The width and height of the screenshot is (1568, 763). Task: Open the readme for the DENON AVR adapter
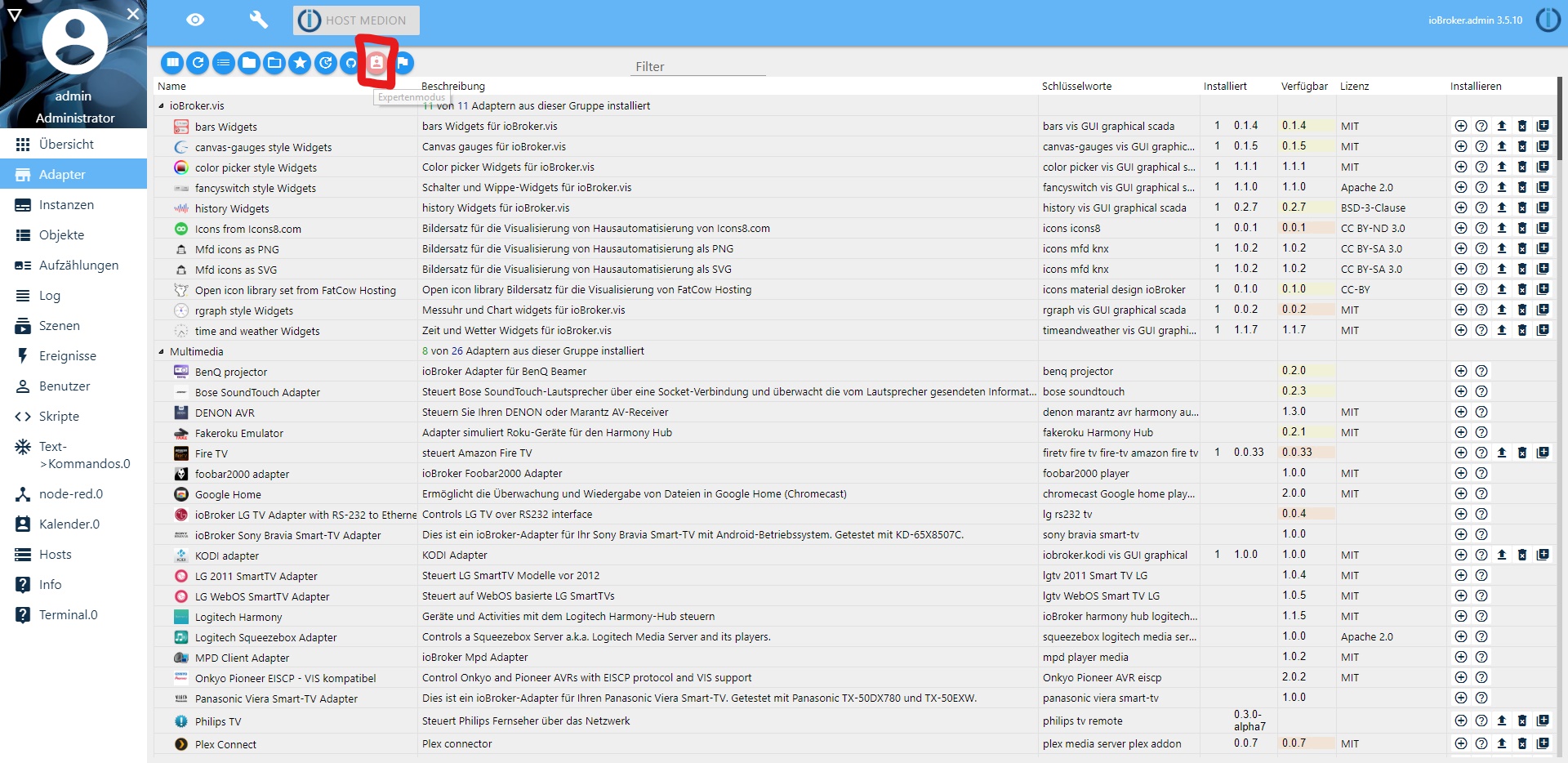(x=1481, y=413)
